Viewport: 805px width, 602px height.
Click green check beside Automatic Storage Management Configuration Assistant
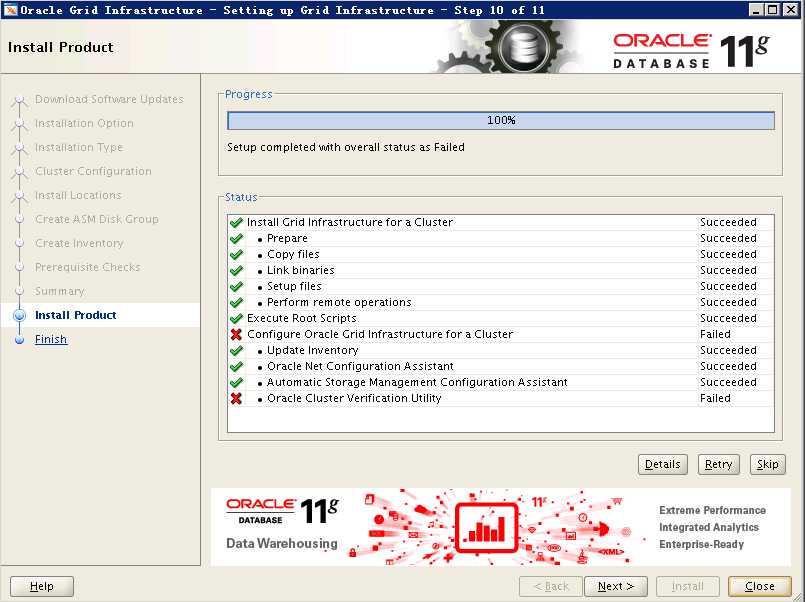236,382
